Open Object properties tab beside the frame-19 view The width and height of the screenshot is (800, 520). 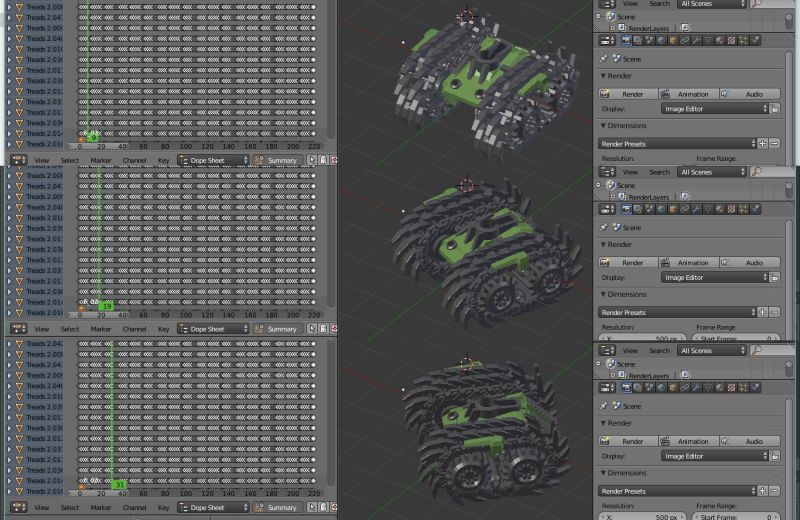click(x=673, y=209)
